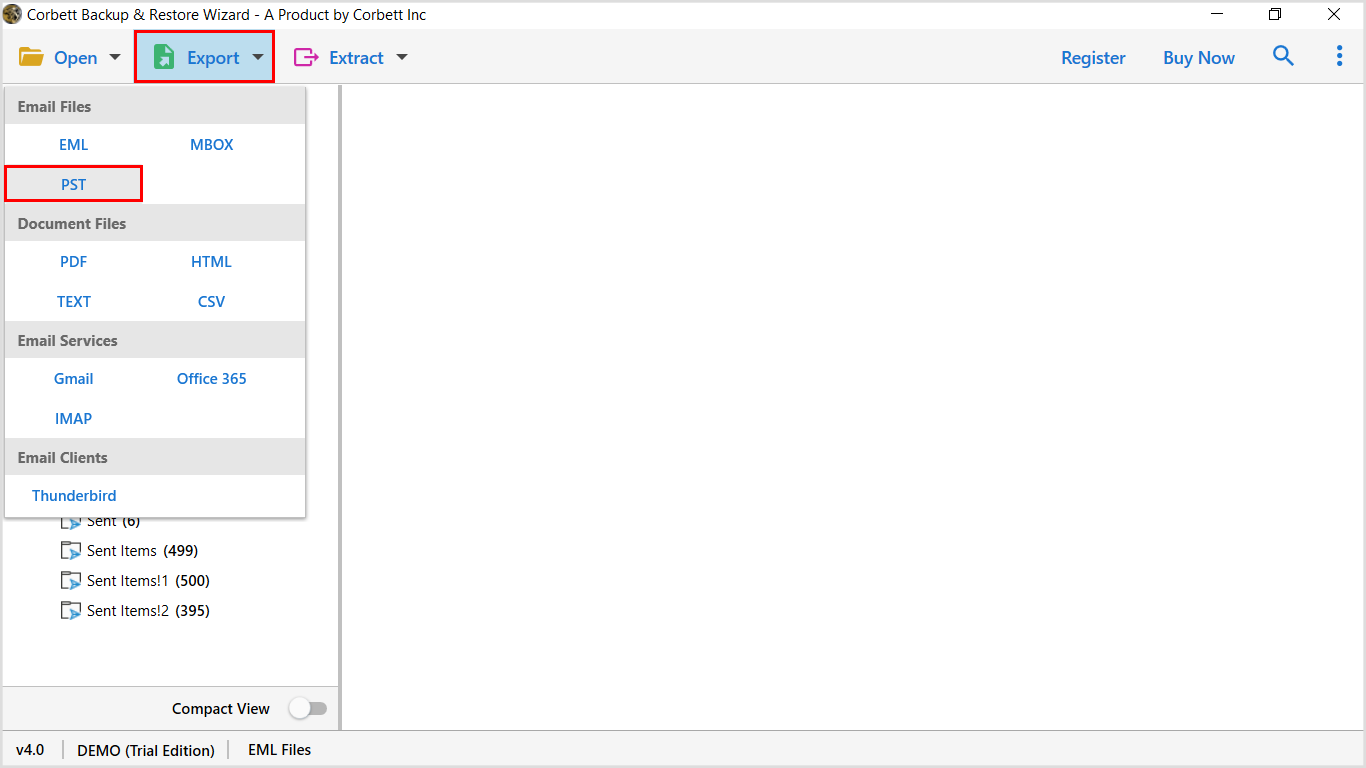Click the green Export file icon

pos(163,57)
